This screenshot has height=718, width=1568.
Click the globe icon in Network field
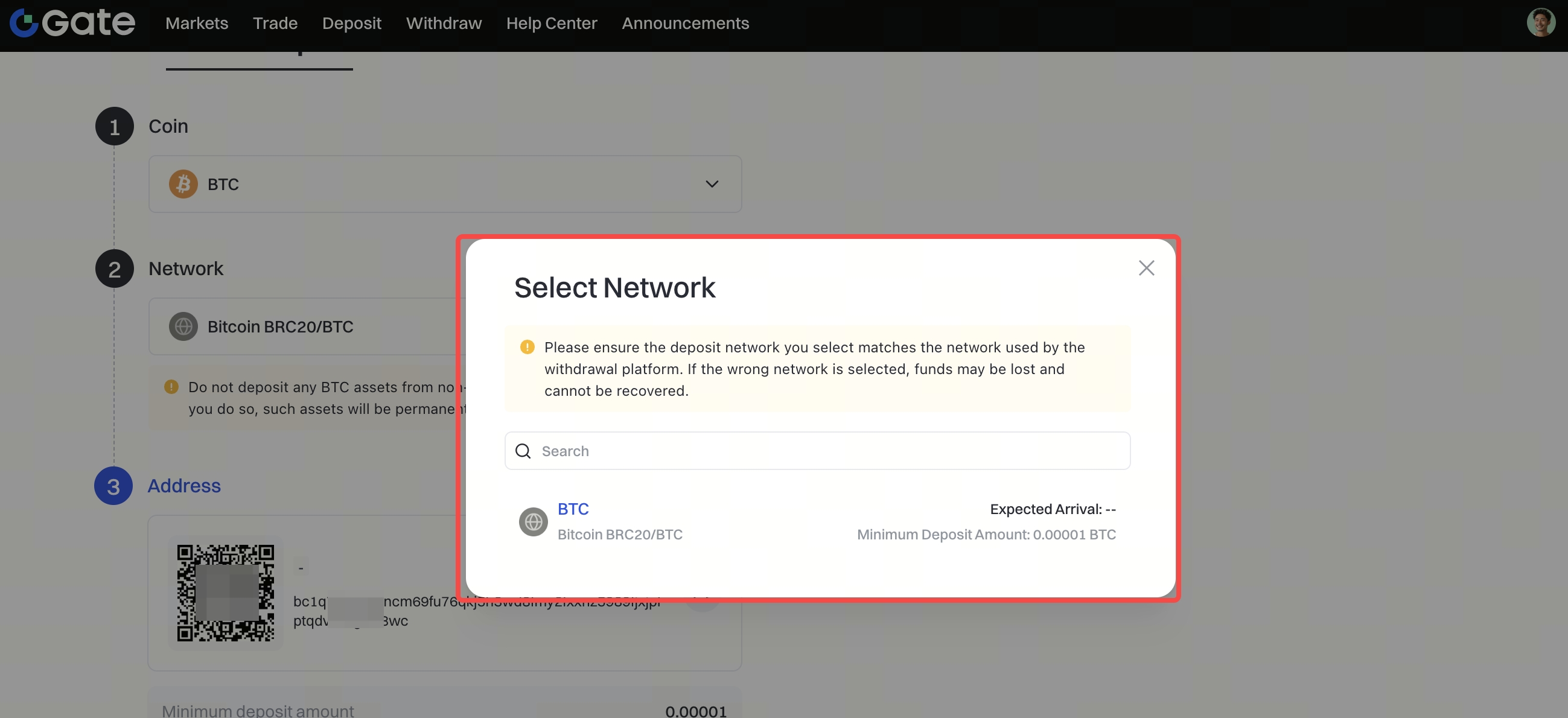tap(183, 327)
